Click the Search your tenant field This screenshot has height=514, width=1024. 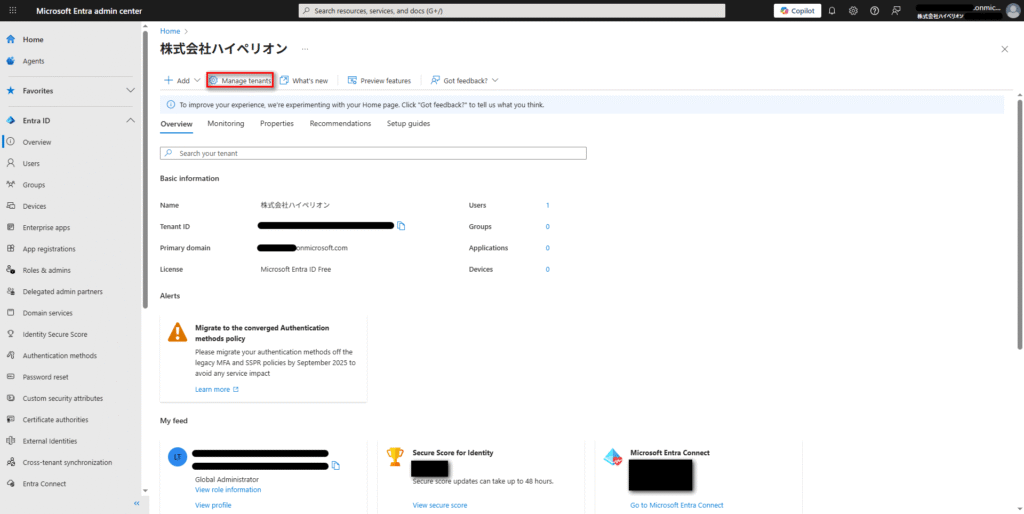(373, 154)
